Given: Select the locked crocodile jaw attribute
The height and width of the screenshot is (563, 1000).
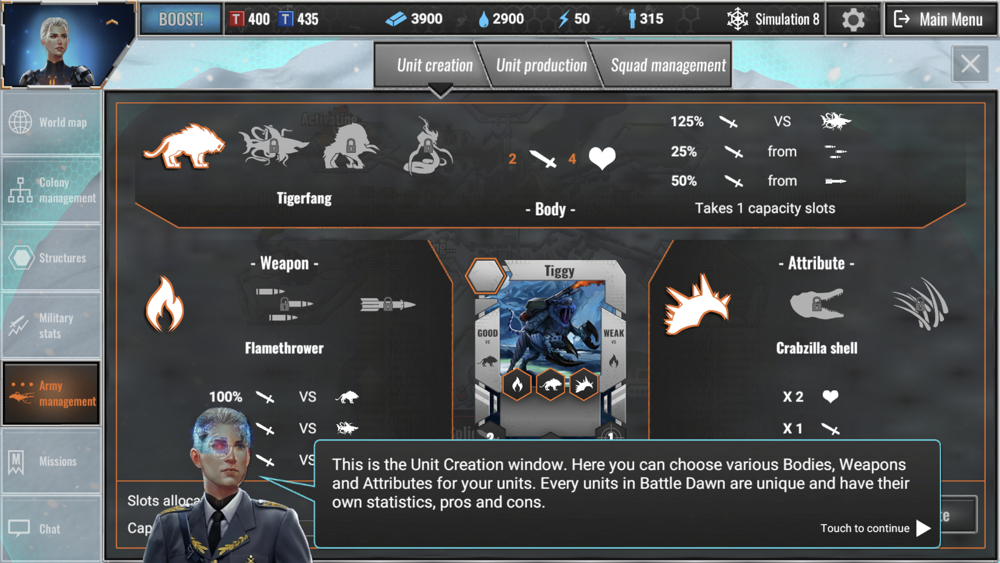Looking at the screenshot, I should click(817, 304).
